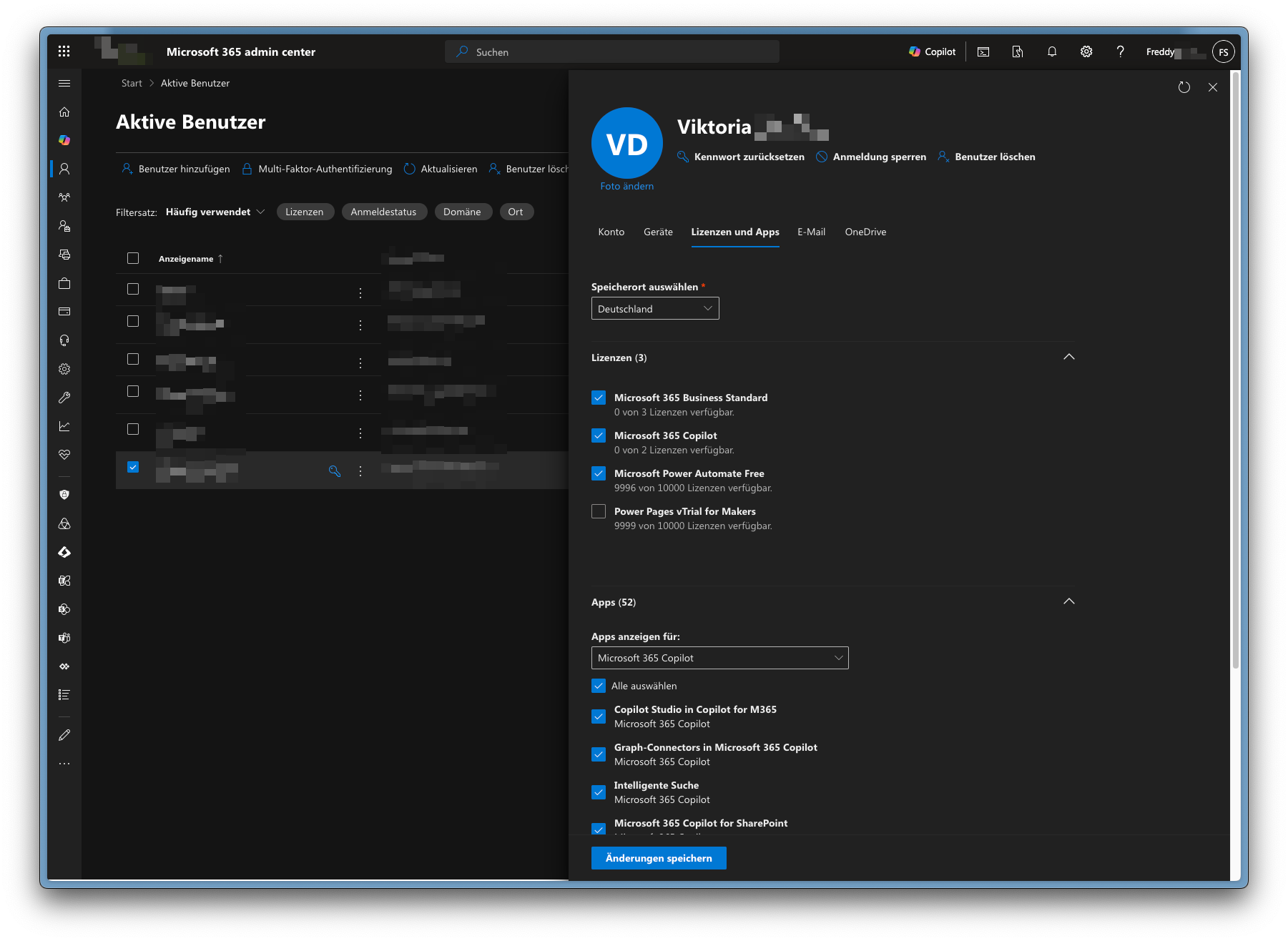Screen dimensions: 1288x941
Task: Check Power Pages vTrial for Makers
Action: (x=599, y=511)
